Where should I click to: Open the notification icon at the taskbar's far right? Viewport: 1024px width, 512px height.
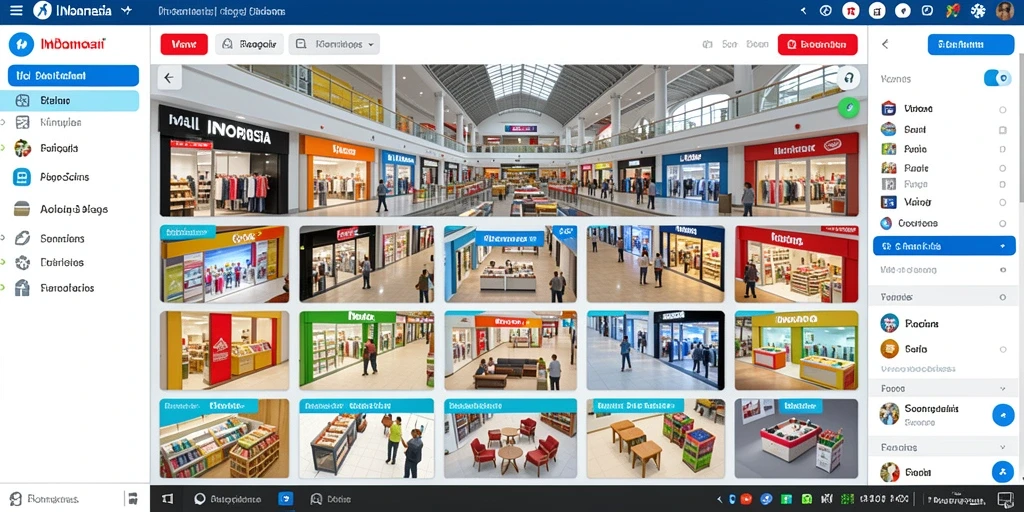(x=1005, y=499)
